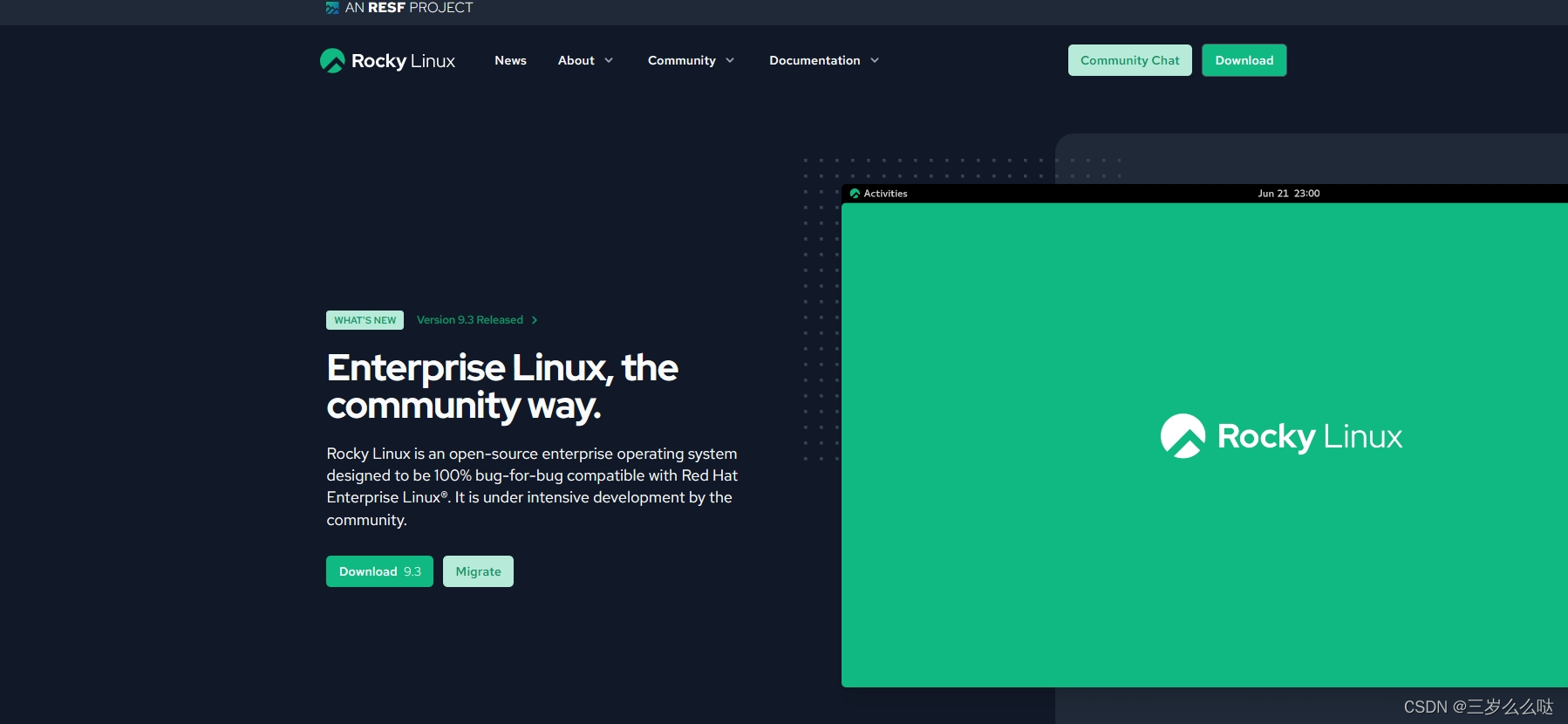Screen dimensions: 1568x724
Task: Open the Documentation menu
Action: (815, 60)
